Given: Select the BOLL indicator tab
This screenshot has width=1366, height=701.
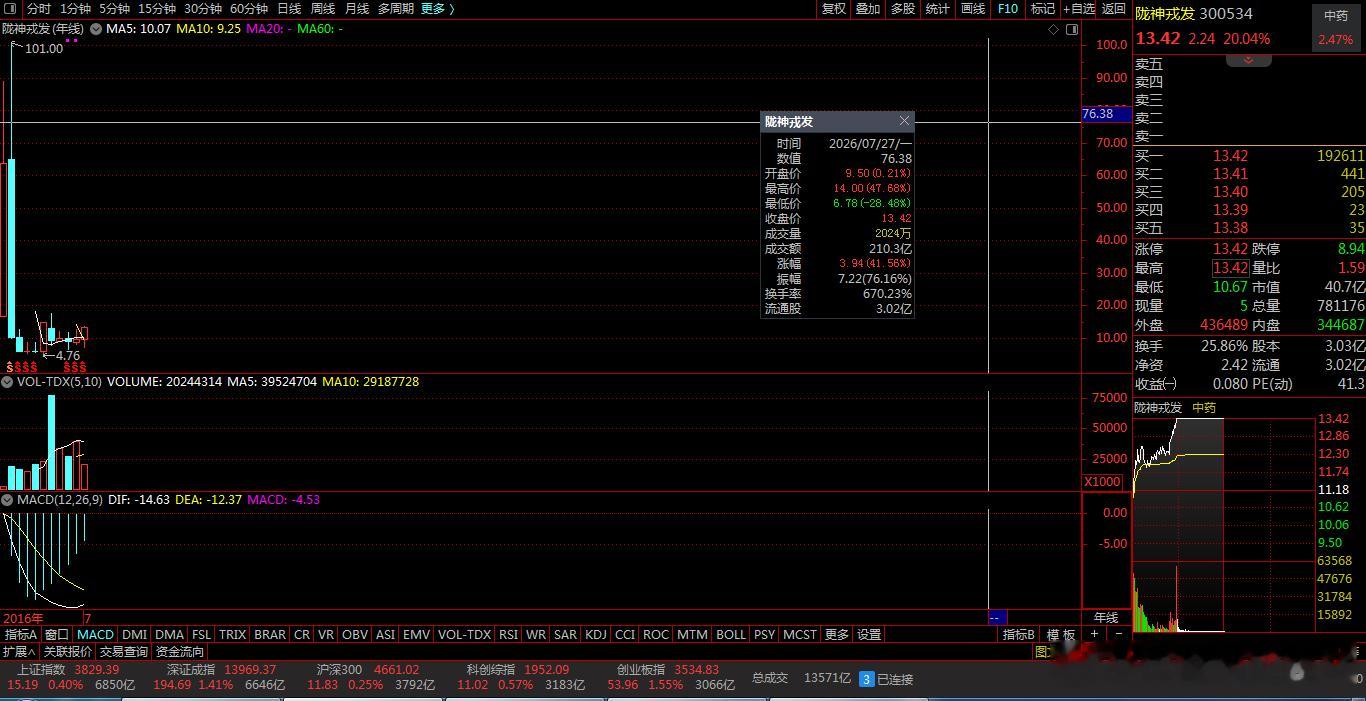Looking at the screenshot, I should [731, 635].
